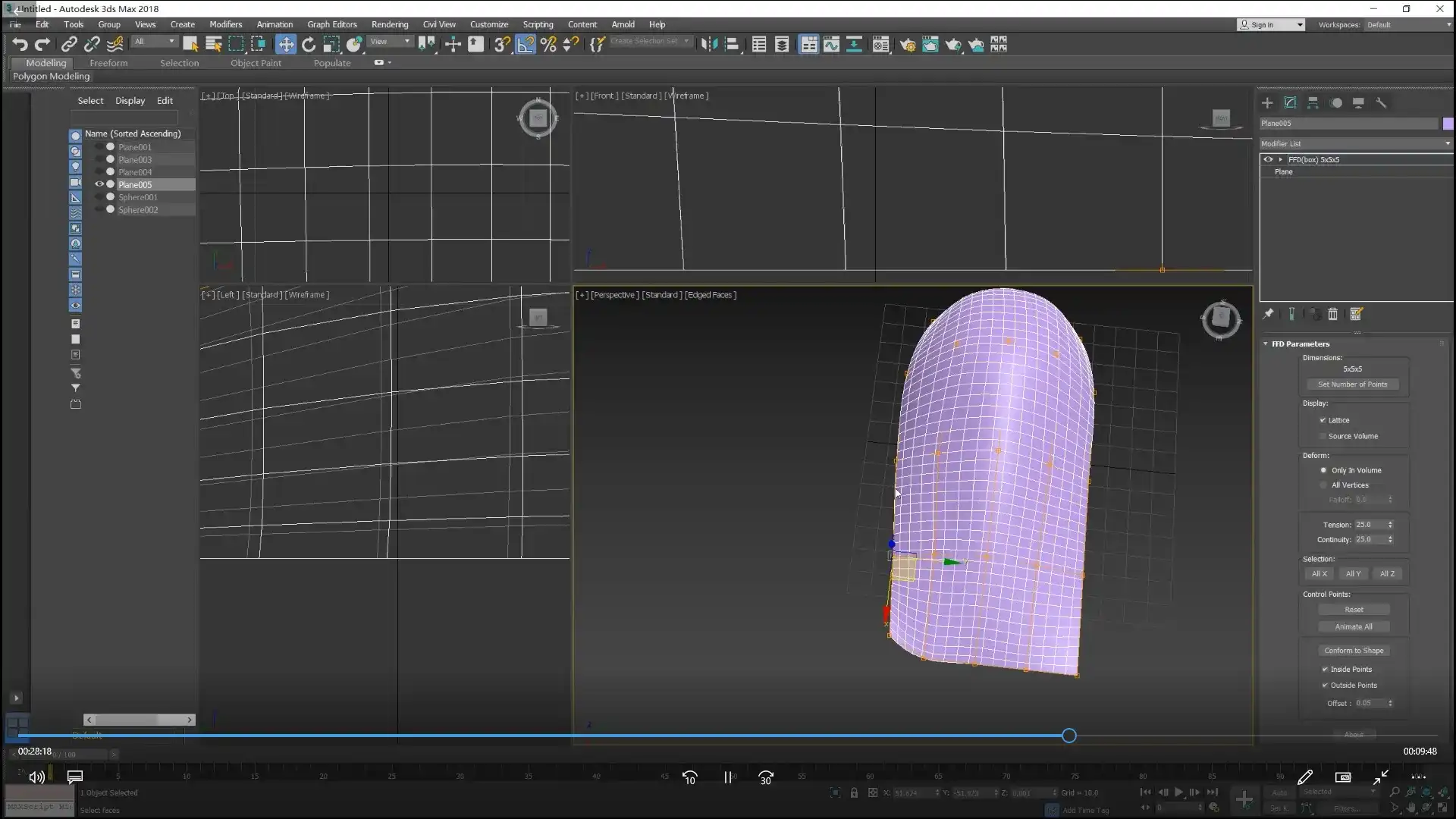The width and height of the screenshot is (1456, 819).
Task: Toggle the Lattice display checkbox
Action: coord(1323,420)
